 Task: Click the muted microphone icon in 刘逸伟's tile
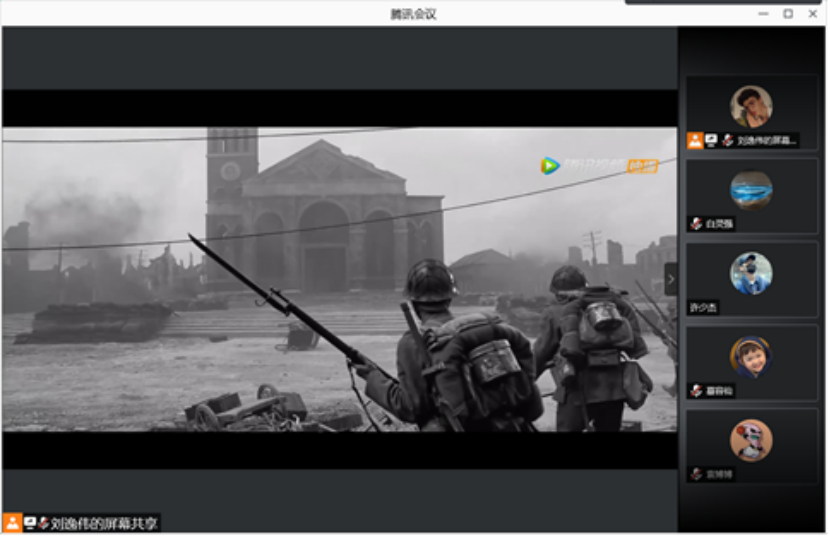tap(727, 141)
